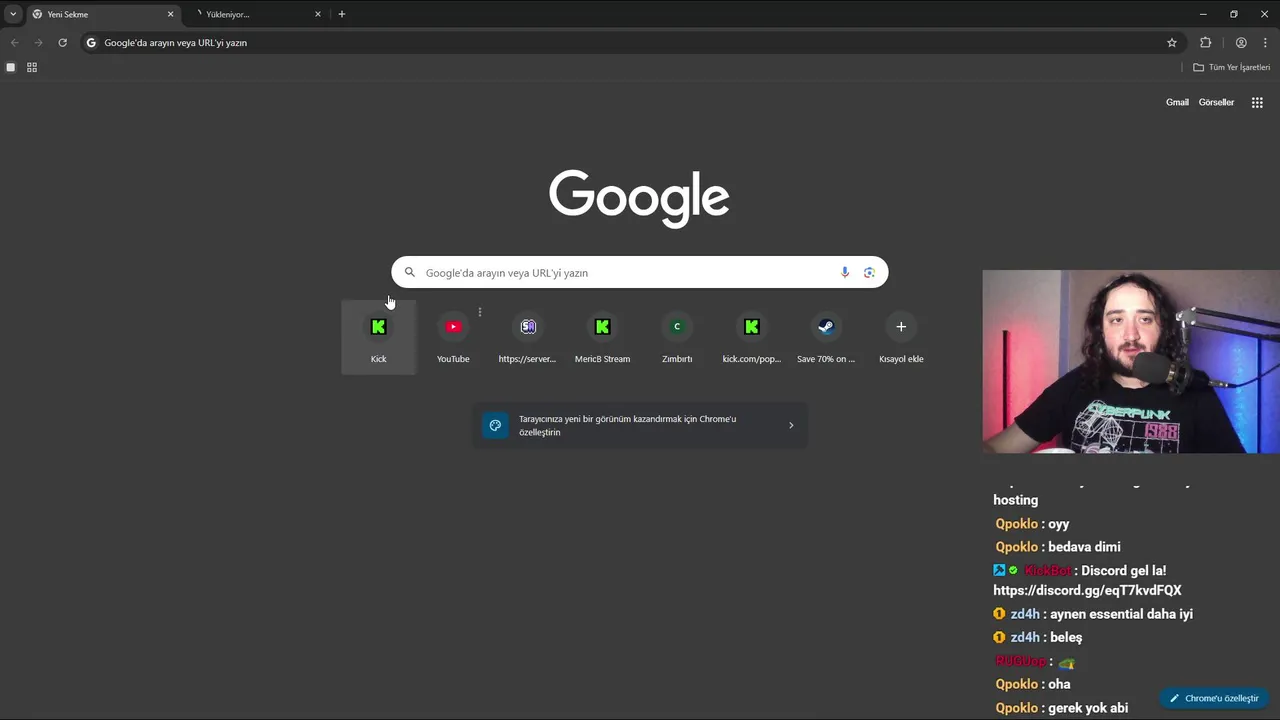Open more options for YouTube shortcut
Viewport: 1280px width, 720px height.
click(480, 312)
